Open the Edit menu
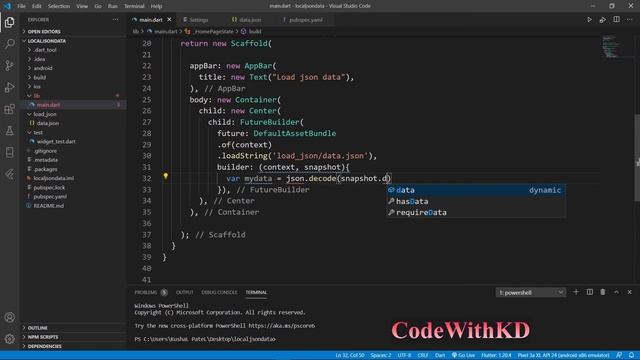The height and width of the screenshot is (360, 640). click(x=37, y=6)
